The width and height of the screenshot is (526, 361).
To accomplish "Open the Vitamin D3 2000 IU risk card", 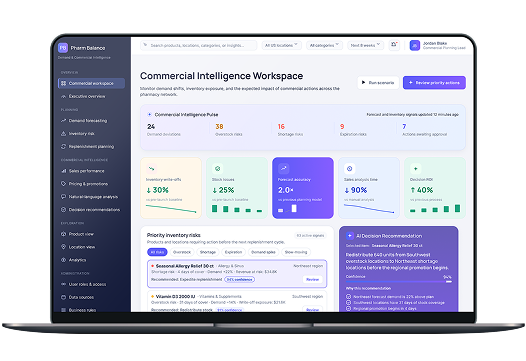I will [x=237, y=302].
